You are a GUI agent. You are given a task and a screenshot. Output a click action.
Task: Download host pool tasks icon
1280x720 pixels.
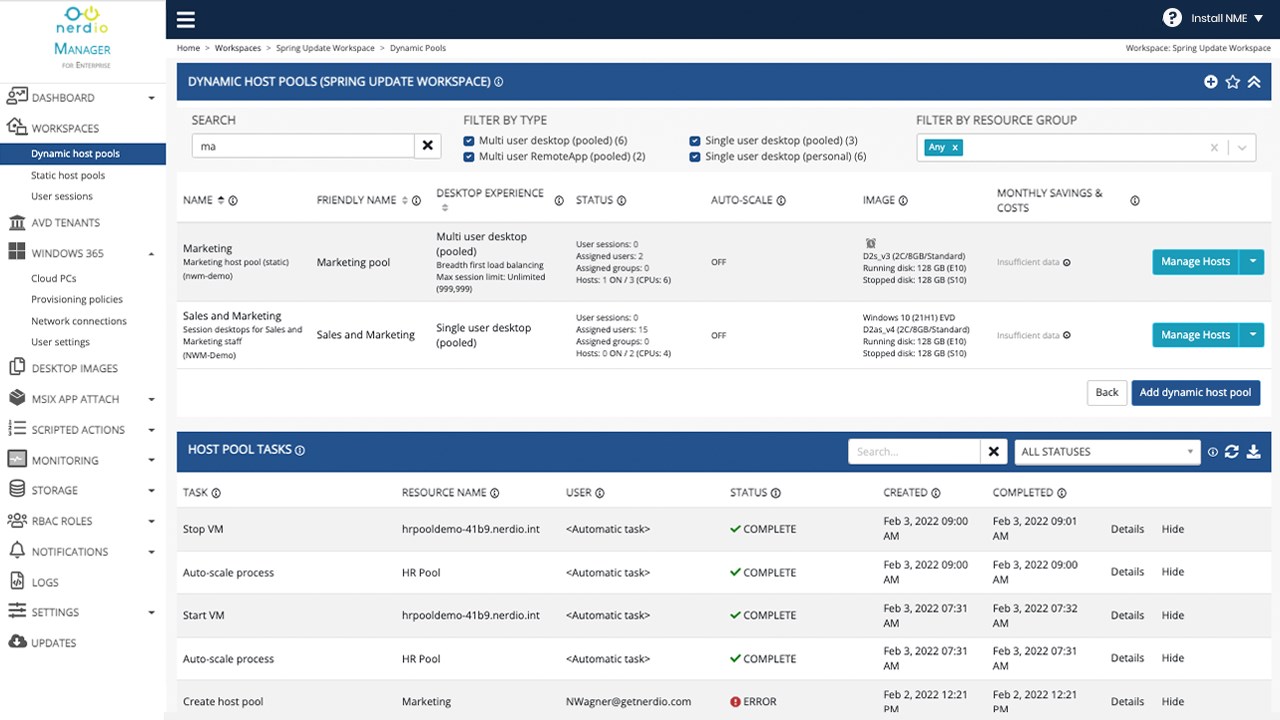tap(1254, 452)
